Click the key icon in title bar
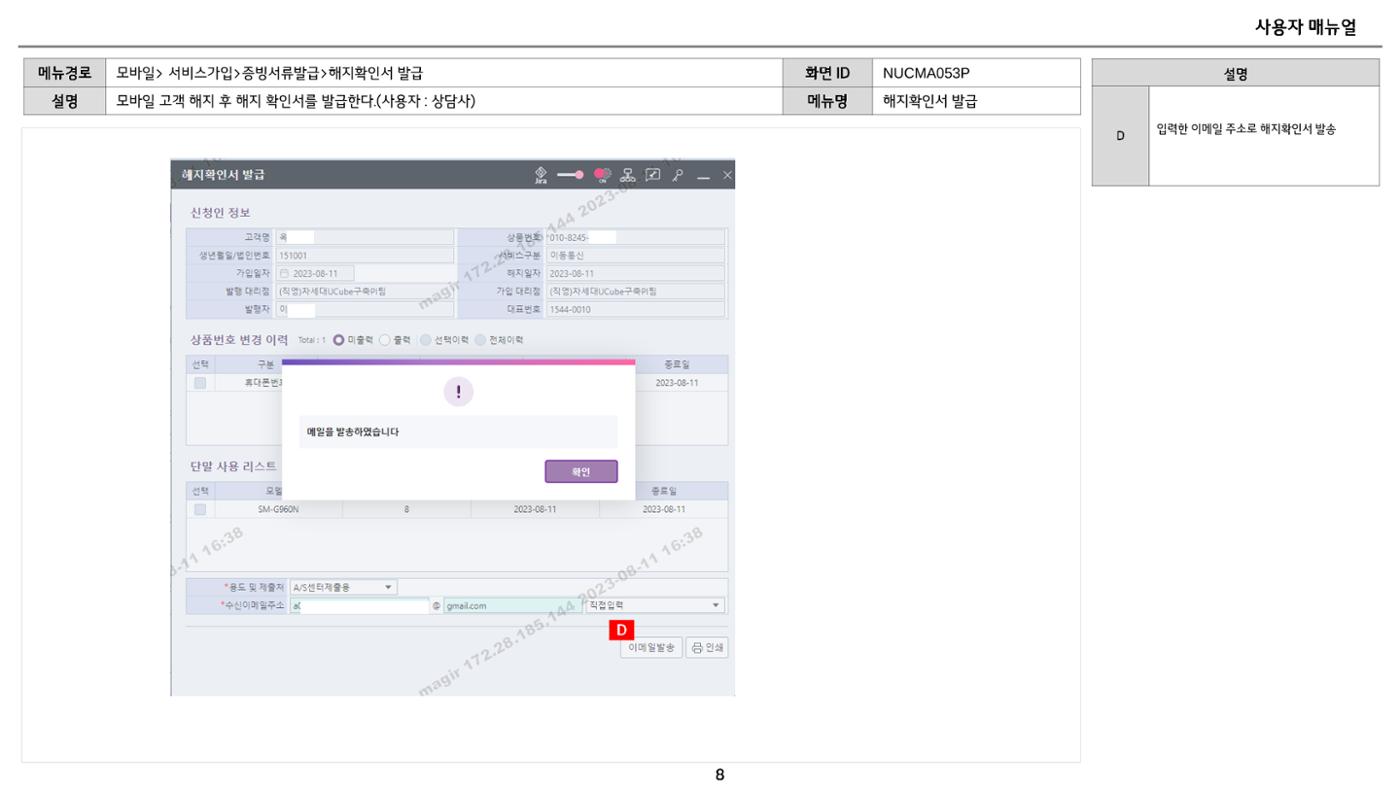 [677, 174]
